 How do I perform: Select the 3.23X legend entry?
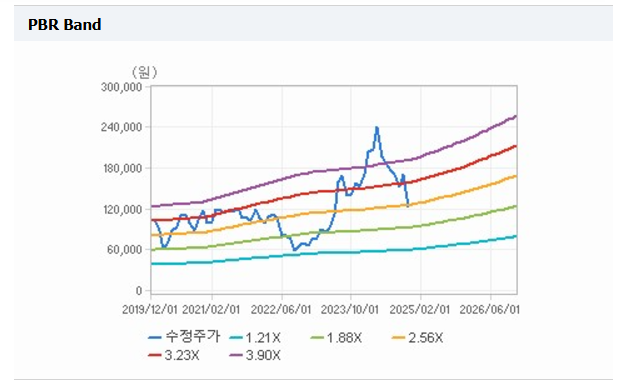click(x=174, y=355)
